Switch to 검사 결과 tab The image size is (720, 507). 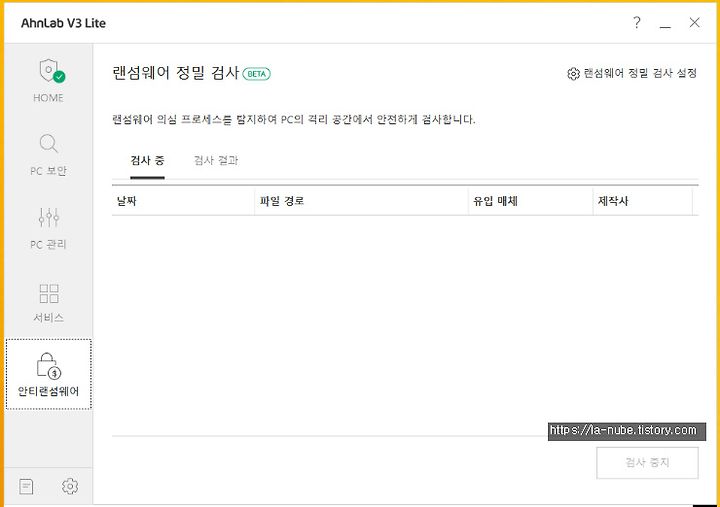[x=216, y=161]
